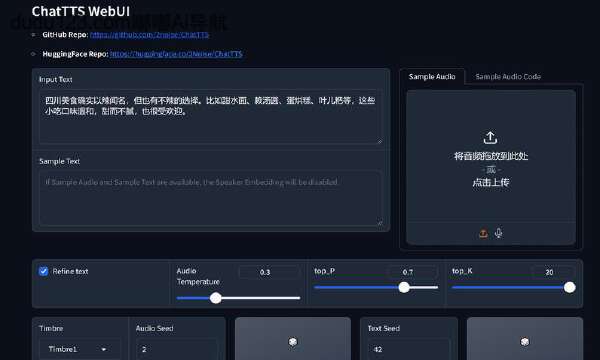Open the GitHub Repo link
This screenshot has height=360, width=600.
click(149, 35)
